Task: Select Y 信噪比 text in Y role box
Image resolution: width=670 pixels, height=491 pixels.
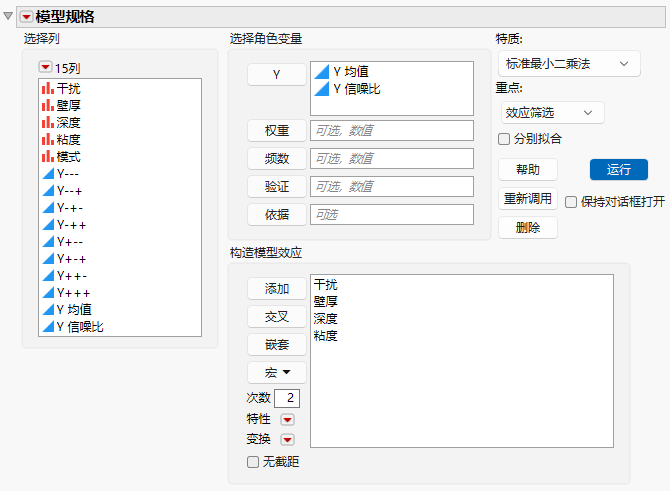Action: [x=357, y=89]
